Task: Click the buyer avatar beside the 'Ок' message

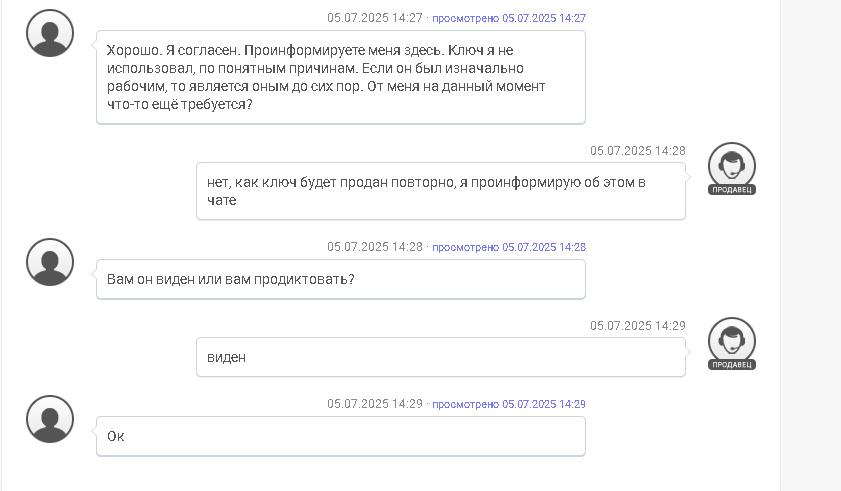Action: 50,419
